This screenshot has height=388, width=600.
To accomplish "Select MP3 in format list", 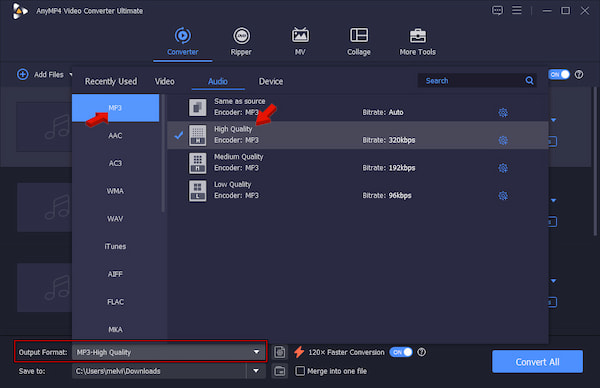I will coord(115,108).
